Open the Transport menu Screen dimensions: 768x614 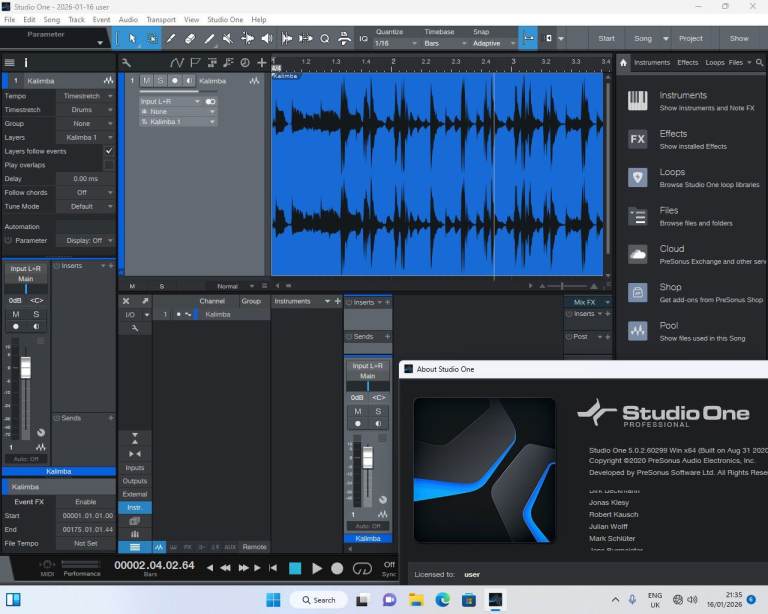(x=160, y=19)
